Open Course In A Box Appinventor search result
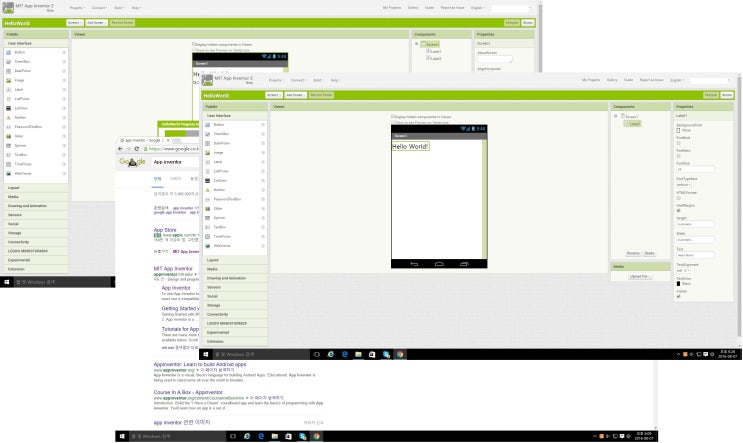Image resolution: width=743 pixels, height=443 pixels. (x=188, y=392)
